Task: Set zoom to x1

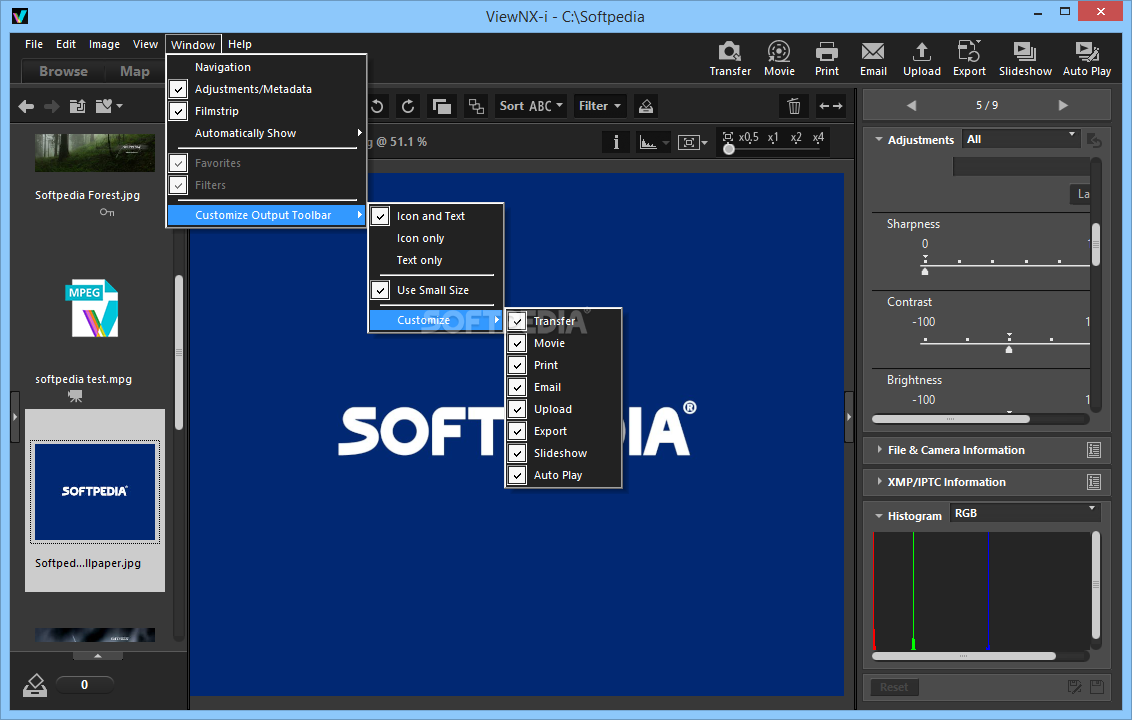Action: pyautogui.click(x=773, y=137)
